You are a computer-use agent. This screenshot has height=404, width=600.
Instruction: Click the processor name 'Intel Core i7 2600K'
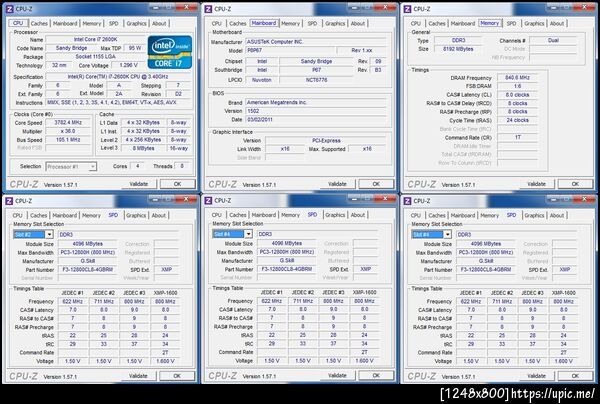(x=96, y=39)
